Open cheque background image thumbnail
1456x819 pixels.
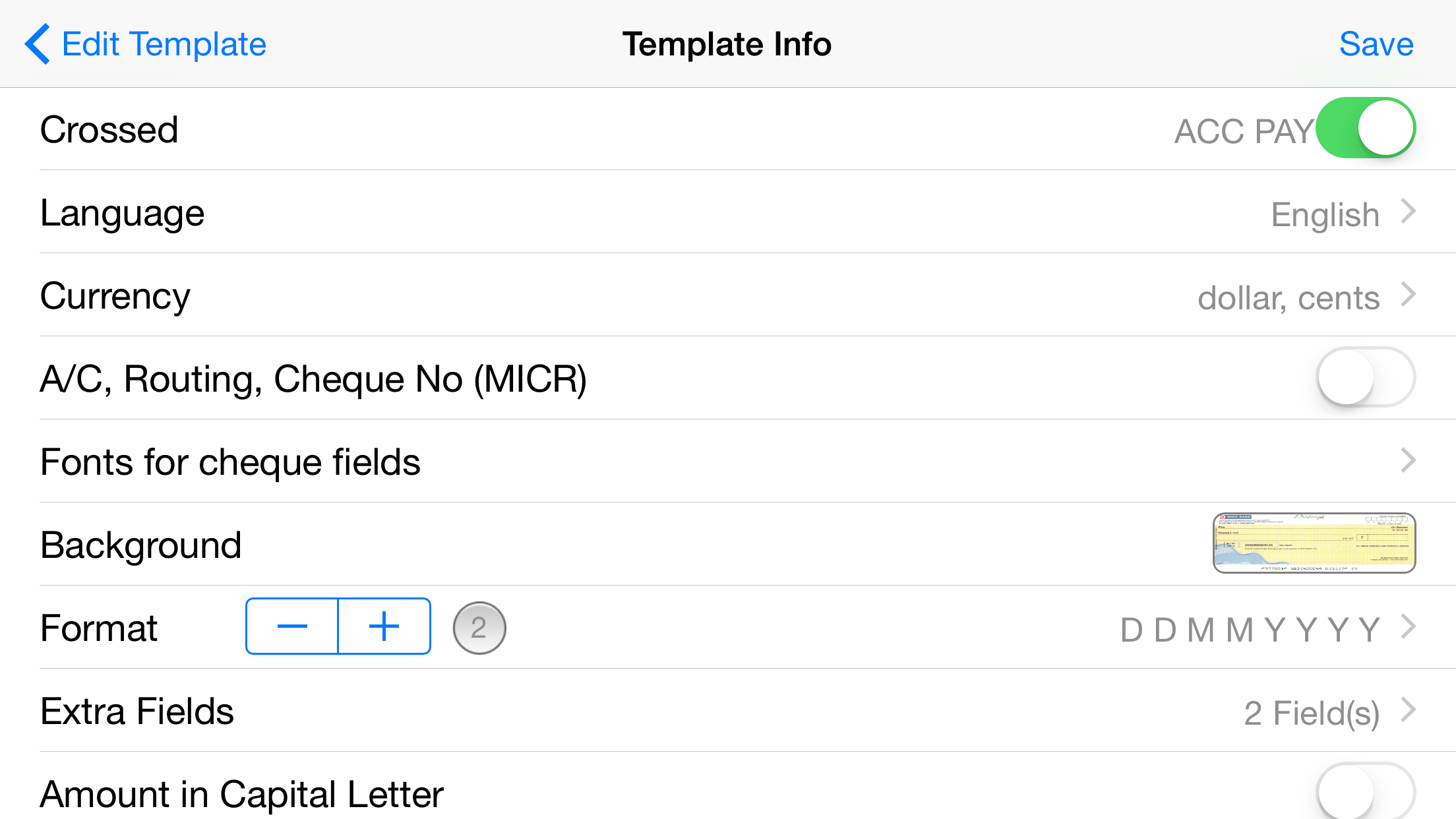click(x=1314, y=543)
